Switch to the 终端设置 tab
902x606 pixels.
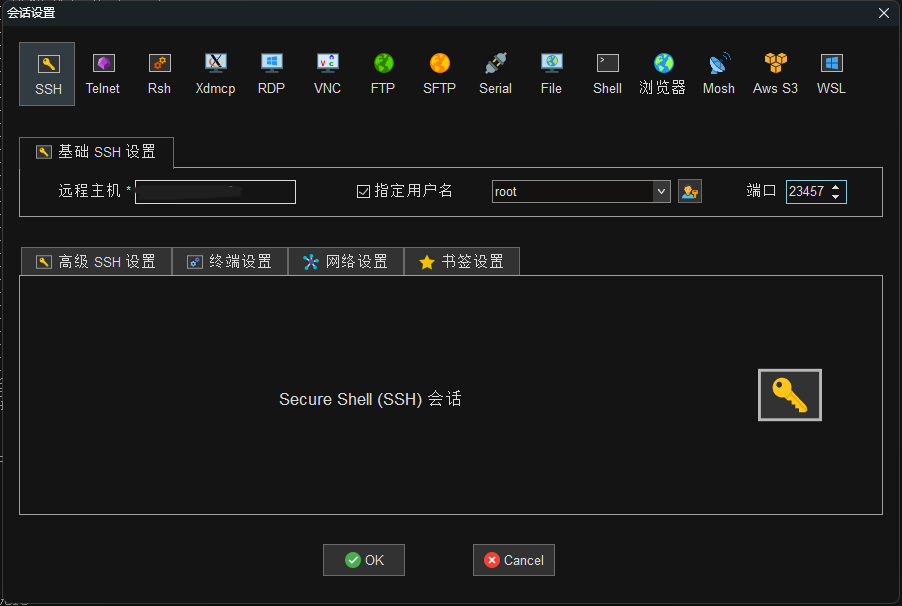tap(230, 261)
